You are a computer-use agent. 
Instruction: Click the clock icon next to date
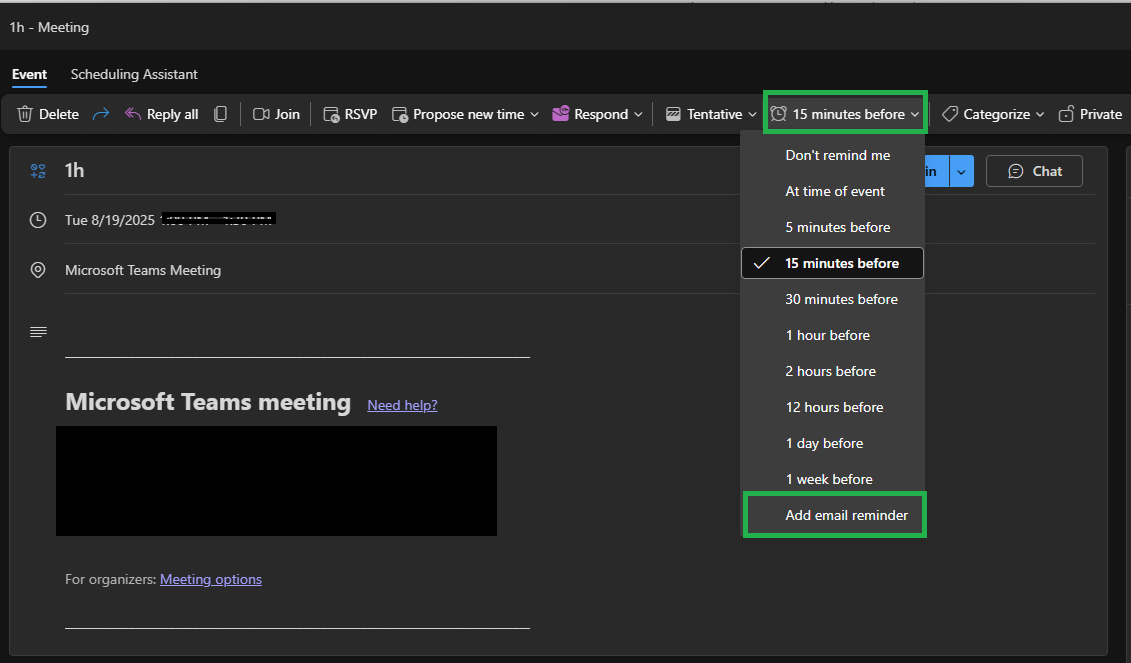click(38, 220)
